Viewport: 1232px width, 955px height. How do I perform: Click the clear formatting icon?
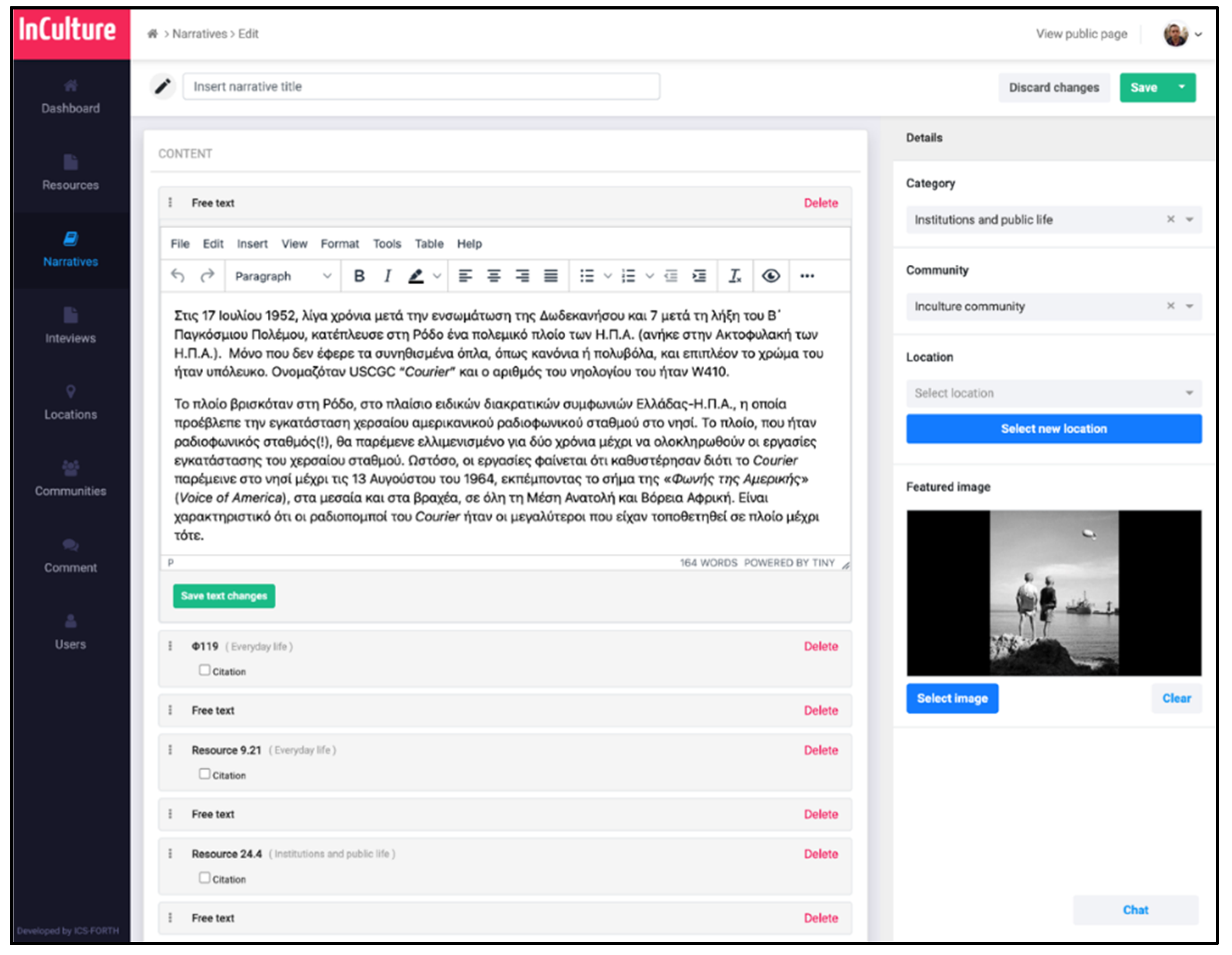click(735, 276)
